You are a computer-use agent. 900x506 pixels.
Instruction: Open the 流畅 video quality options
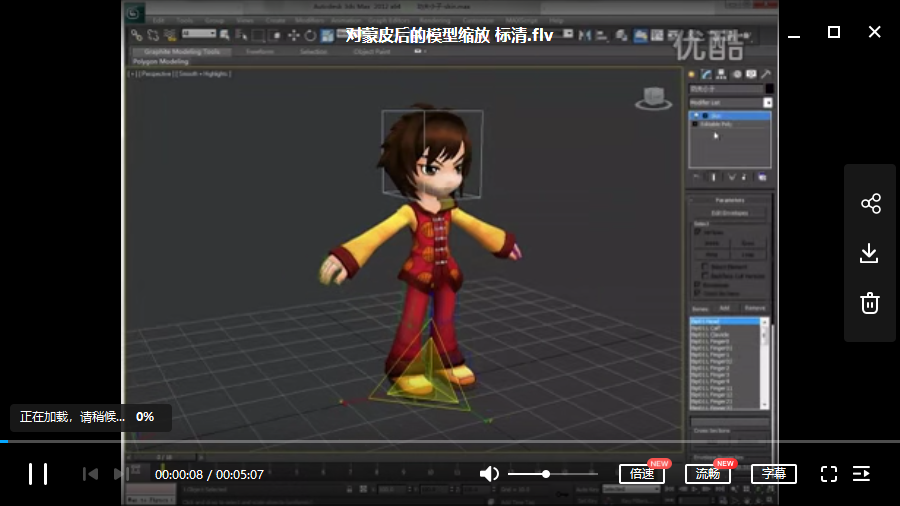click(708, 474)
